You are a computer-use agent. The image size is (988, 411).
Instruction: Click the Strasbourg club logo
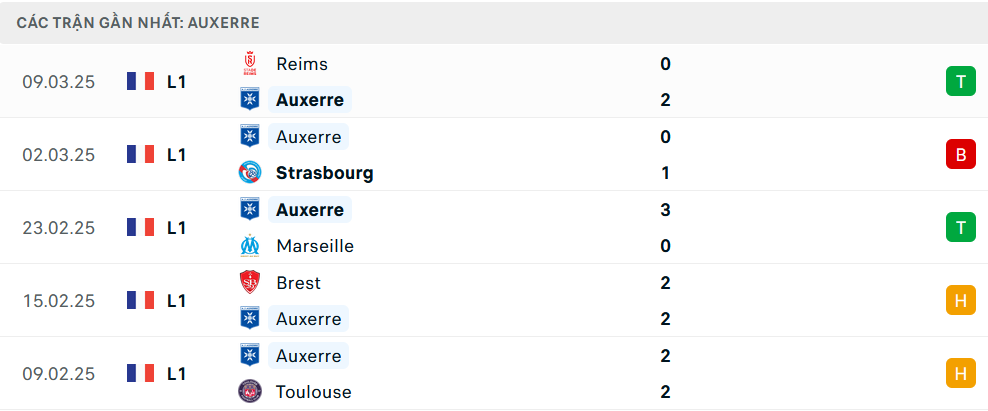[250, 173]
